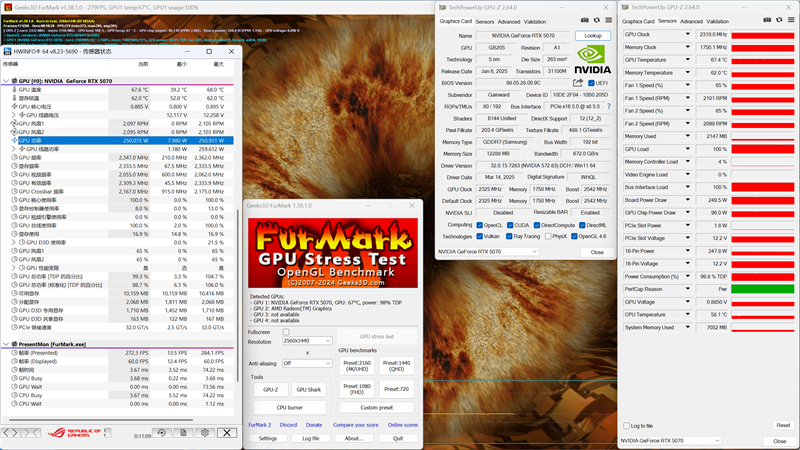Click the FurMark GPU Stress Test banner

click(x=333, y=253)
